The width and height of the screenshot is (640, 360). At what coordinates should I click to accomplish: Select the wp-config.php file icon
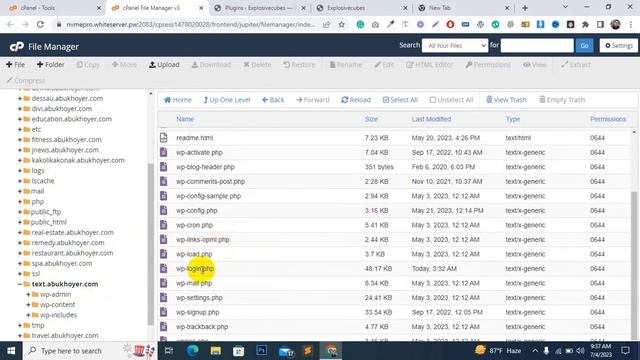tap(164, 210)
